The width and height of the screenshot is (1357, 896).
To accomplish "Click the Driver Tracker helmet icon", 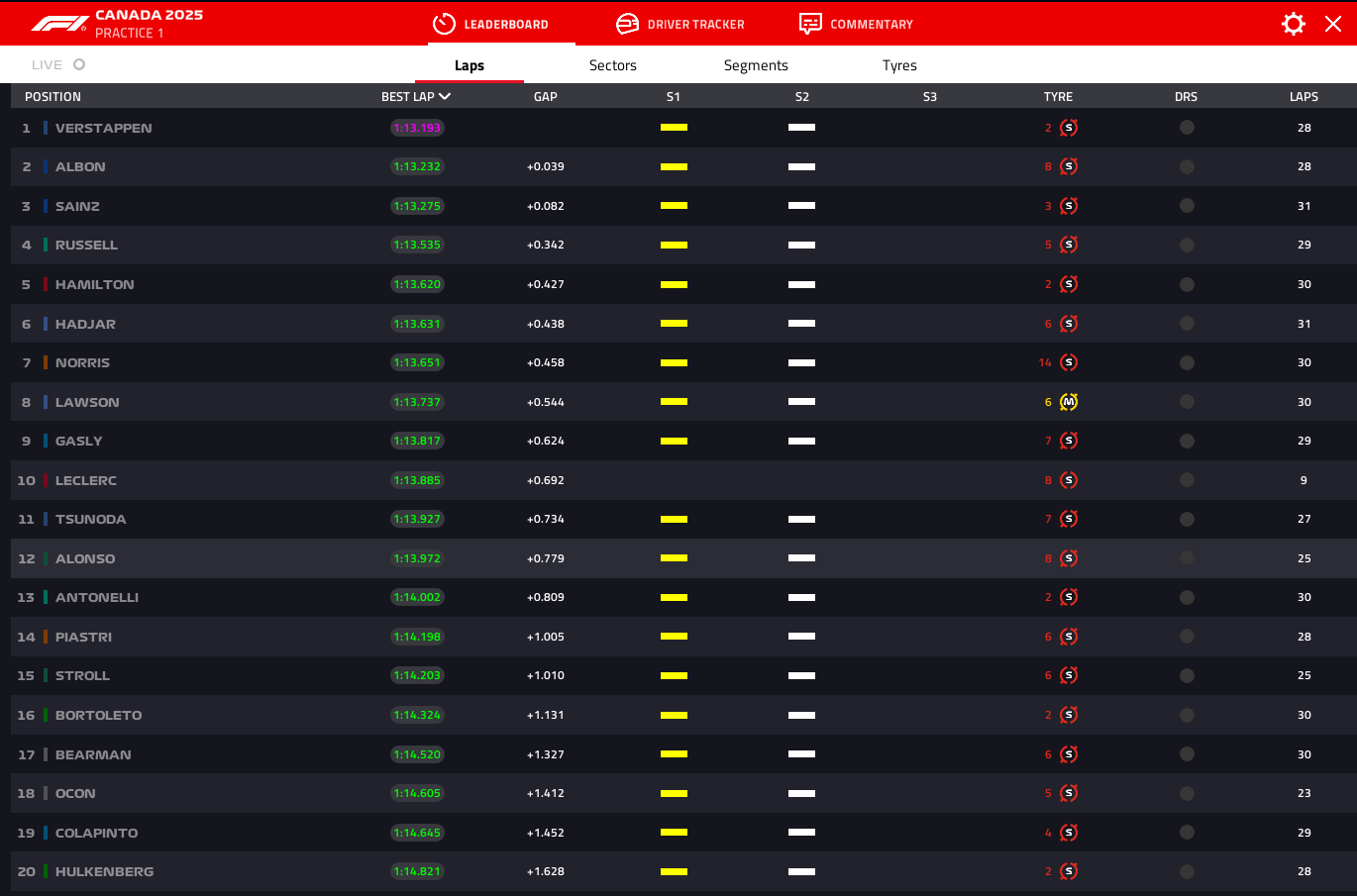I will pyautogui.click(x=627, y=24).
